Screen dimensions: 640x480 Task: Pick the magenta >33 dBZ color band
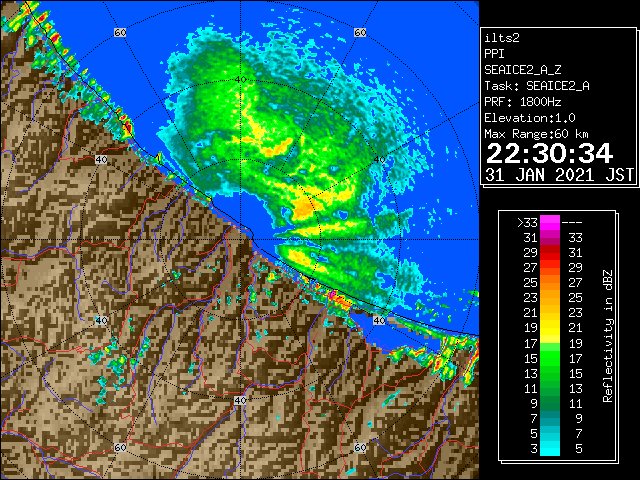click(550, 223)
